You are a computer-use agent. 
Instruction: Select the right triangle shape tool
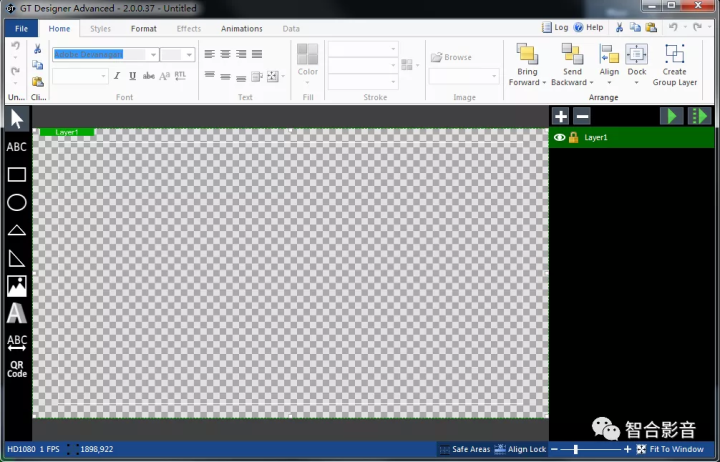click(x=16, y=258)
